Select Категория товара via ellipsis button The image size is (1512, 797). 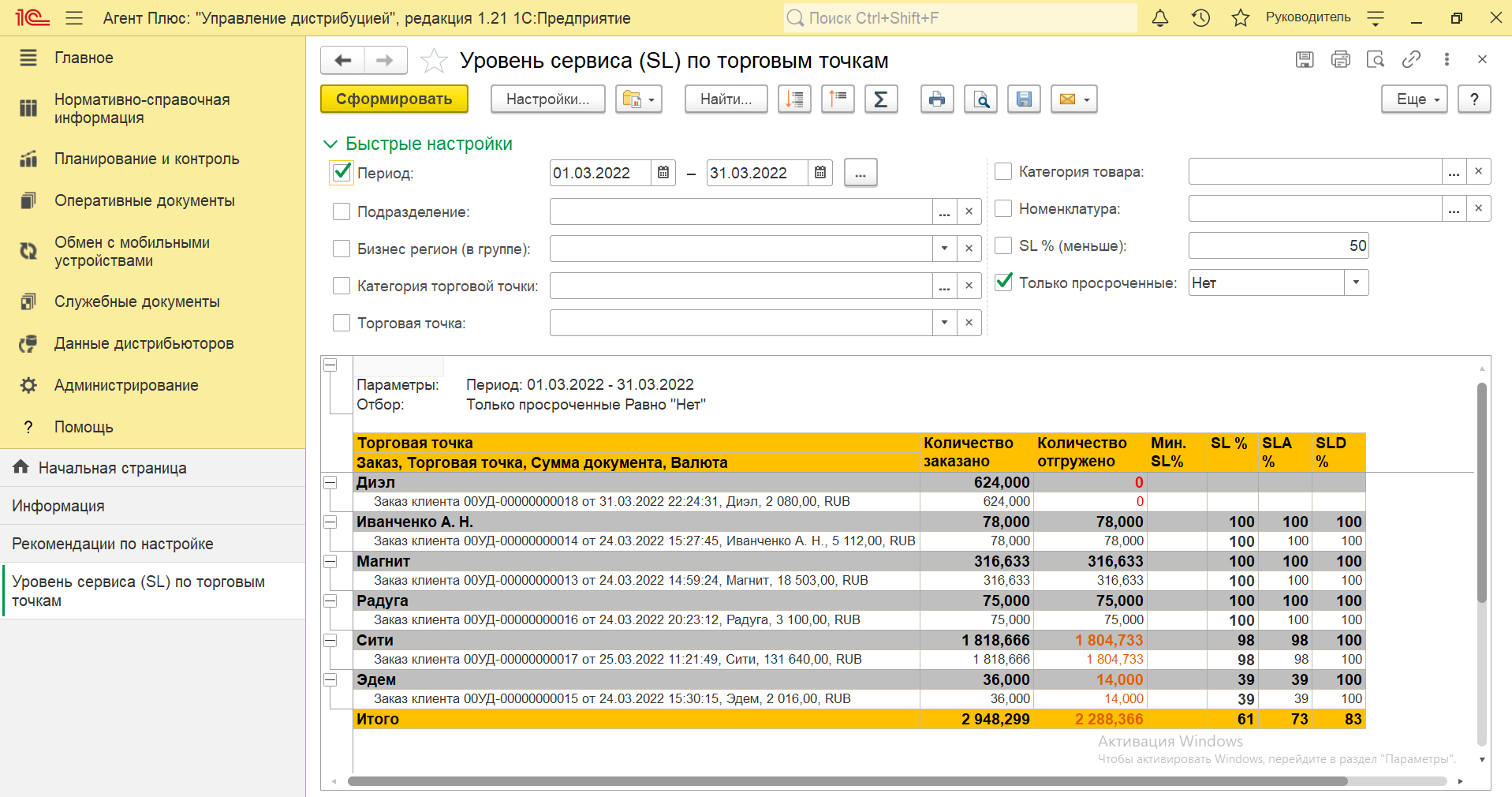point(1454,171)
